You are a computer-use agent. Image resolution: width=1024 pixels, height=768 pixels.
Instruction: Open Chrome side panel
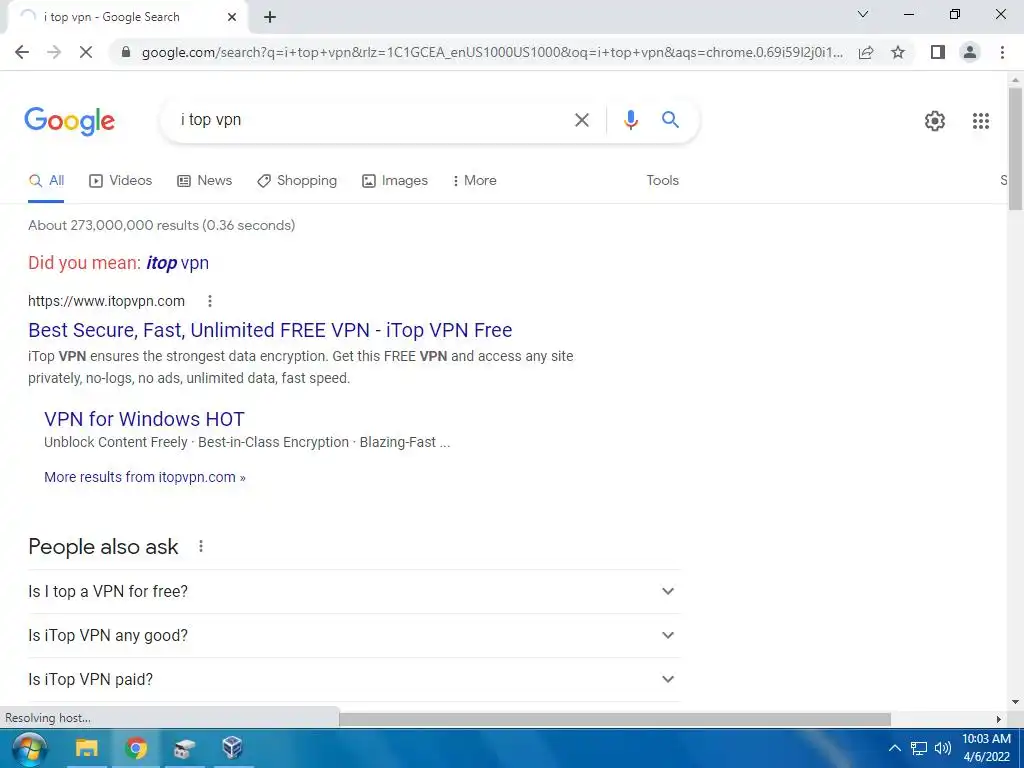tap(938, 52)
